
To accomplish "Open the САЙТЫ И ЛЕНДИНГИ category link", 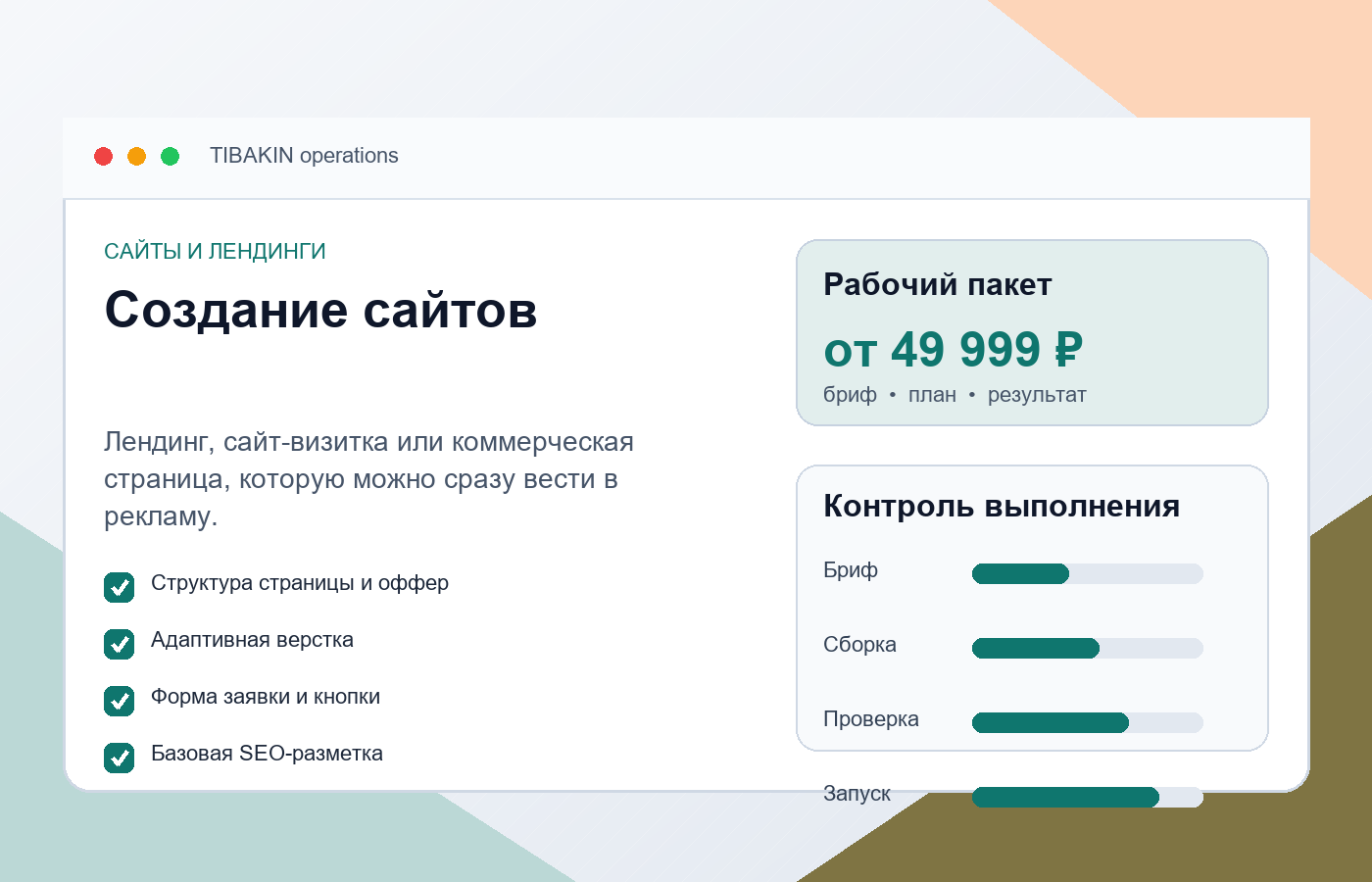I will (x=215, y=252).
